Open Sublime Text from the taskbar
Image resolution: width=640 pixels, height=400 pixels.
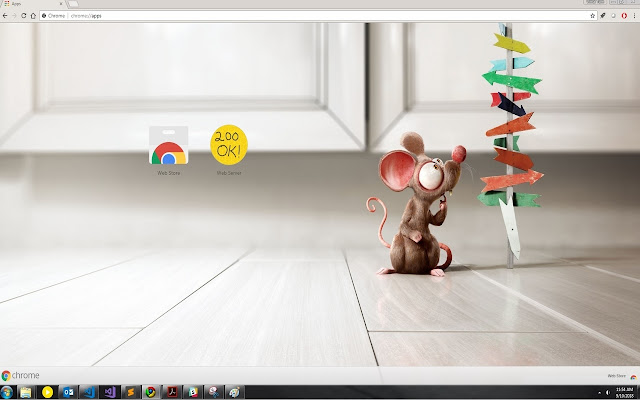[x=130, y=392]
